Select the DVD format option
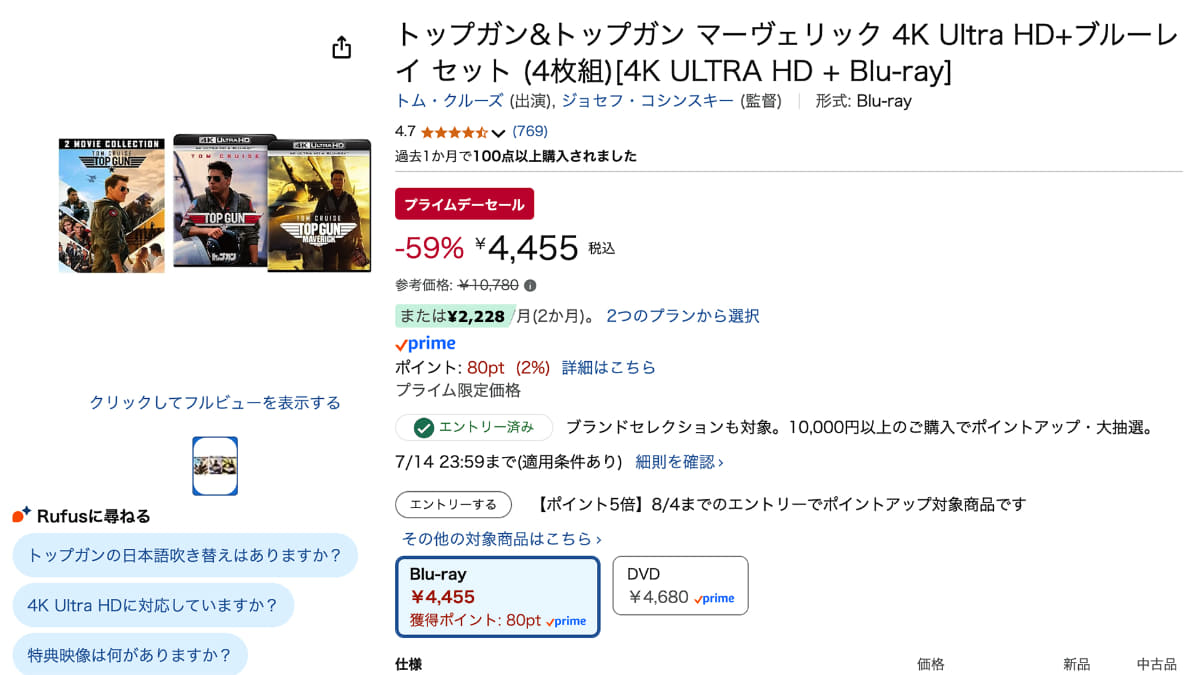The width and height of the screenshot is (1200, 675). click(680, 586)
